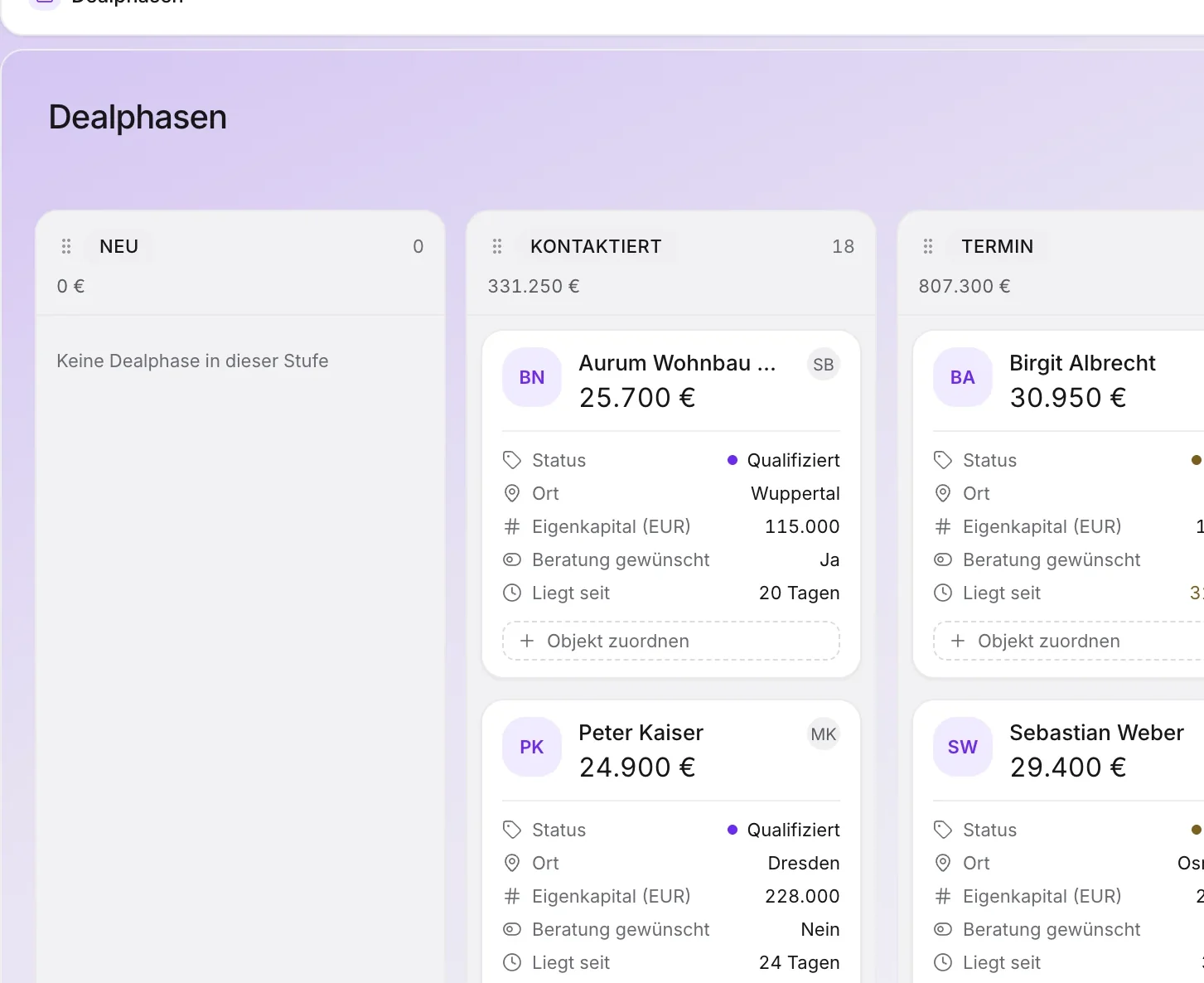This screenshot has width=1204, height=983.
Task: Click the Eigenkapital hash icon on Peter Kaiser card
Action: (512, 896)
